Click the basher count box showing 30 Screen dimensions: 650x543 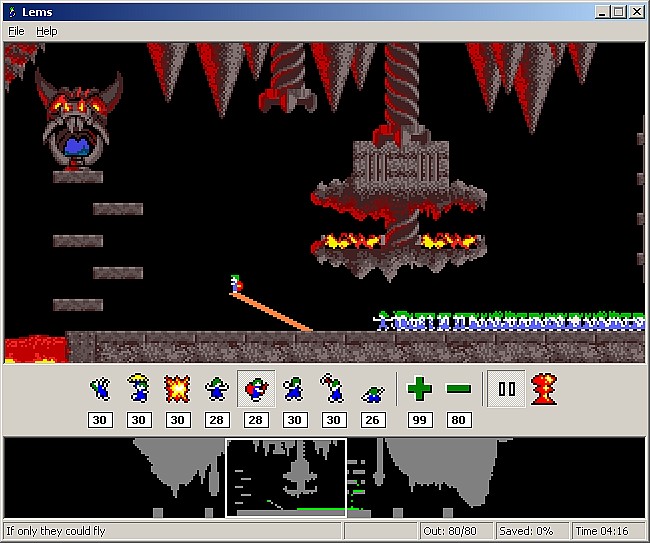[295, 420]
